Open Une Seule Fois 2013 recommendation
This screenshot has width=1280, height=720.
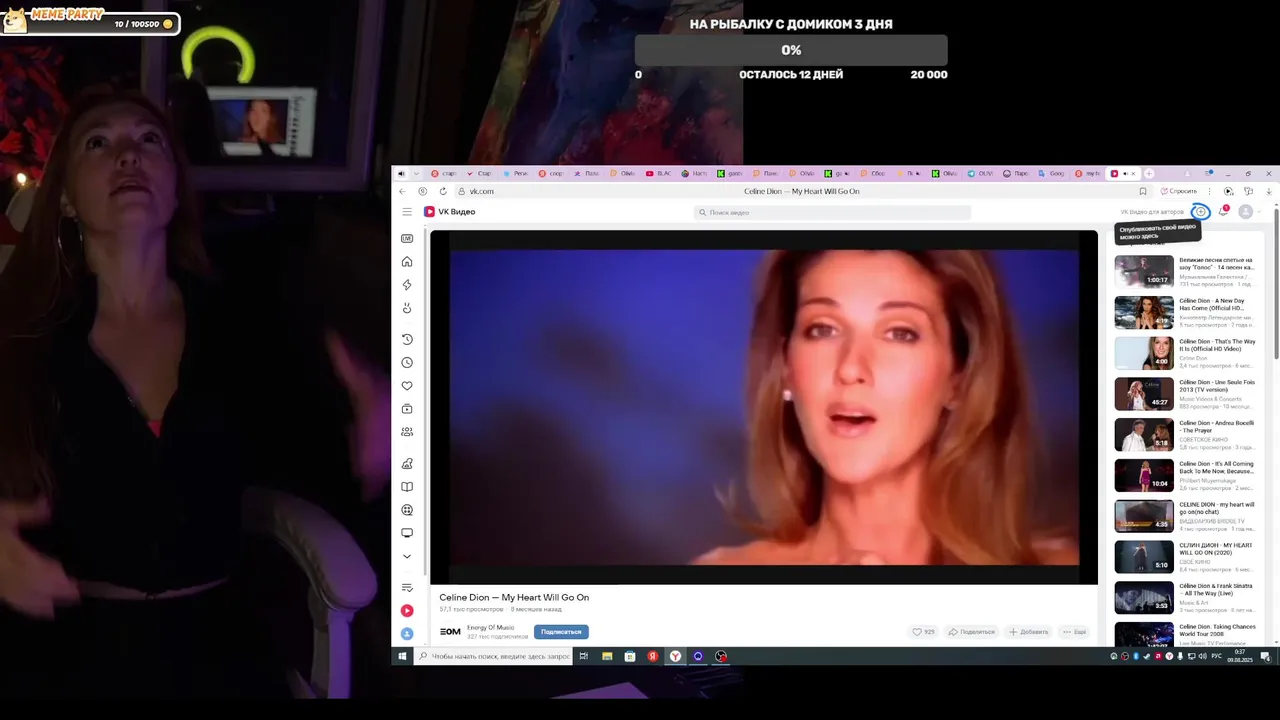1185,394
